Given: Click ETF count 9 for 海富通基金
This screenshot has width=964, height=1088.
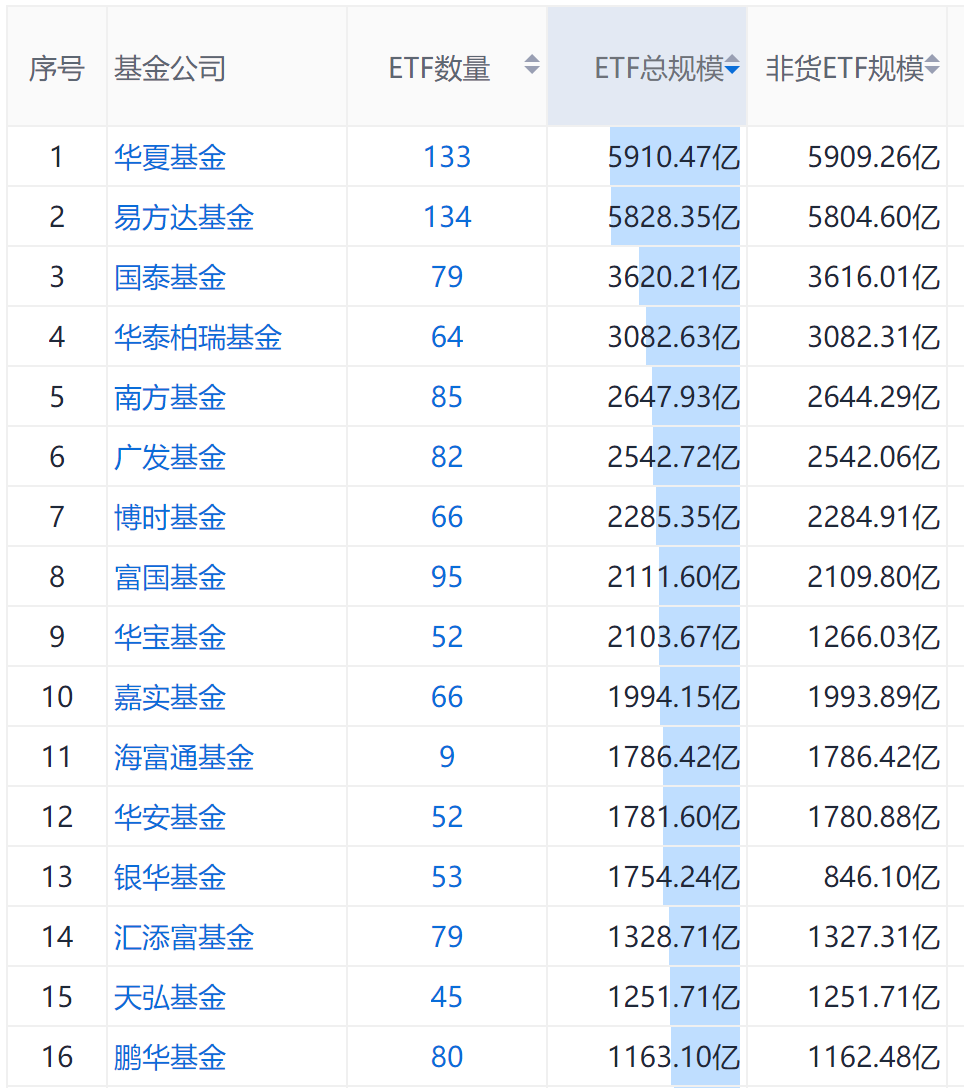Looking at the screenshot, I should [447, 757].
